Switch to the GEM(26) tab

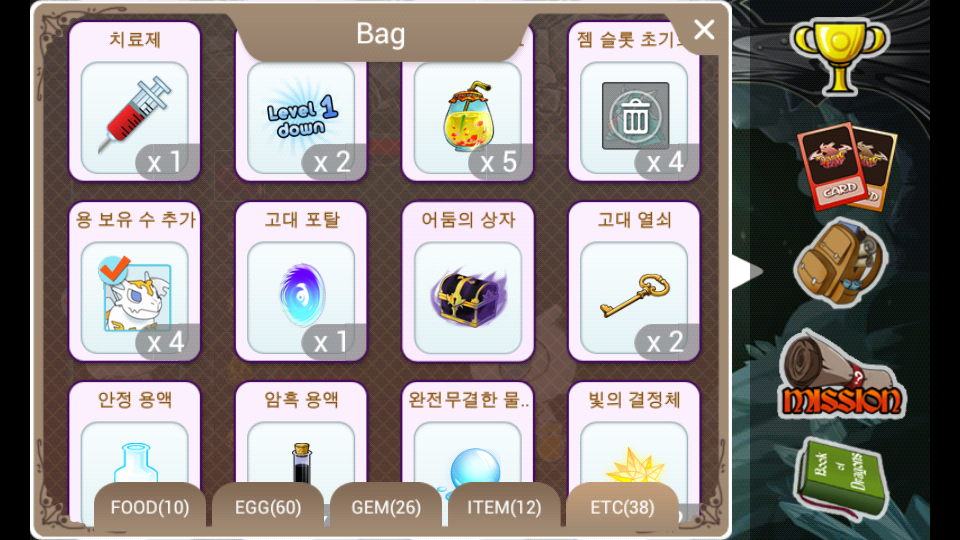tap(386, 507)
